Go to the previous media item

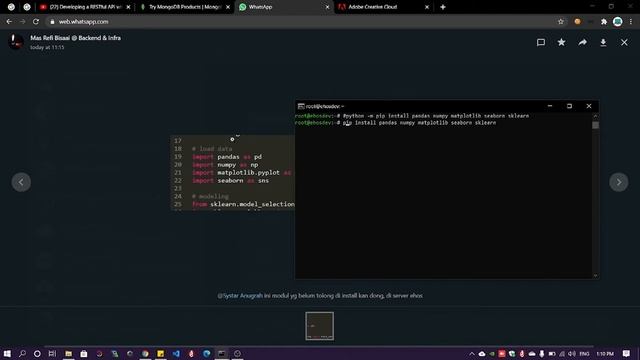pos(21,182)
